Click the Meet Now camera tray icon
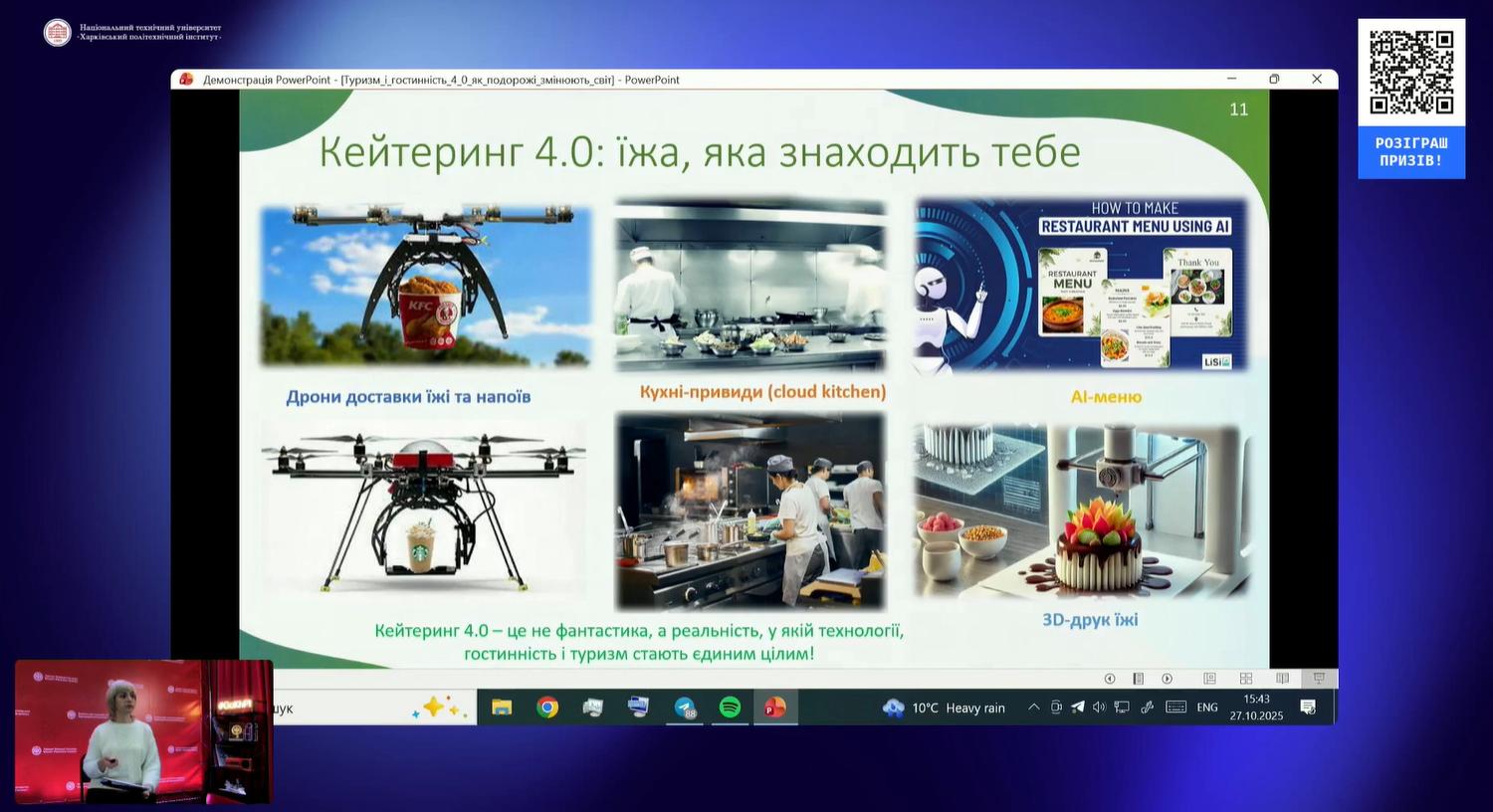Viewport: 1493px width, 812px height. [1056, 708]
